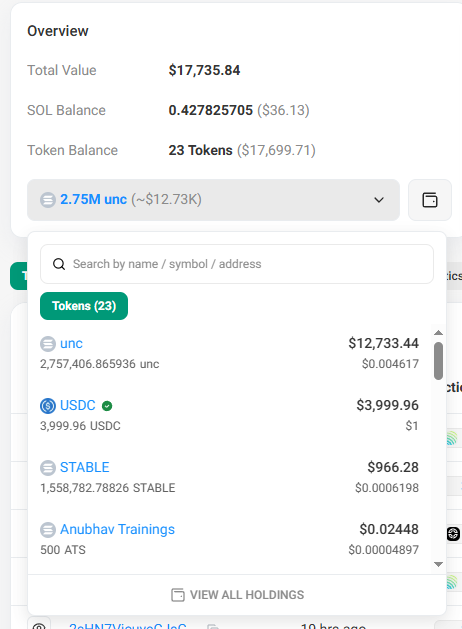Click the USDC coin logo
Image resolution: width=462 pixels, height=629 pixels.
tap(48, 406)
